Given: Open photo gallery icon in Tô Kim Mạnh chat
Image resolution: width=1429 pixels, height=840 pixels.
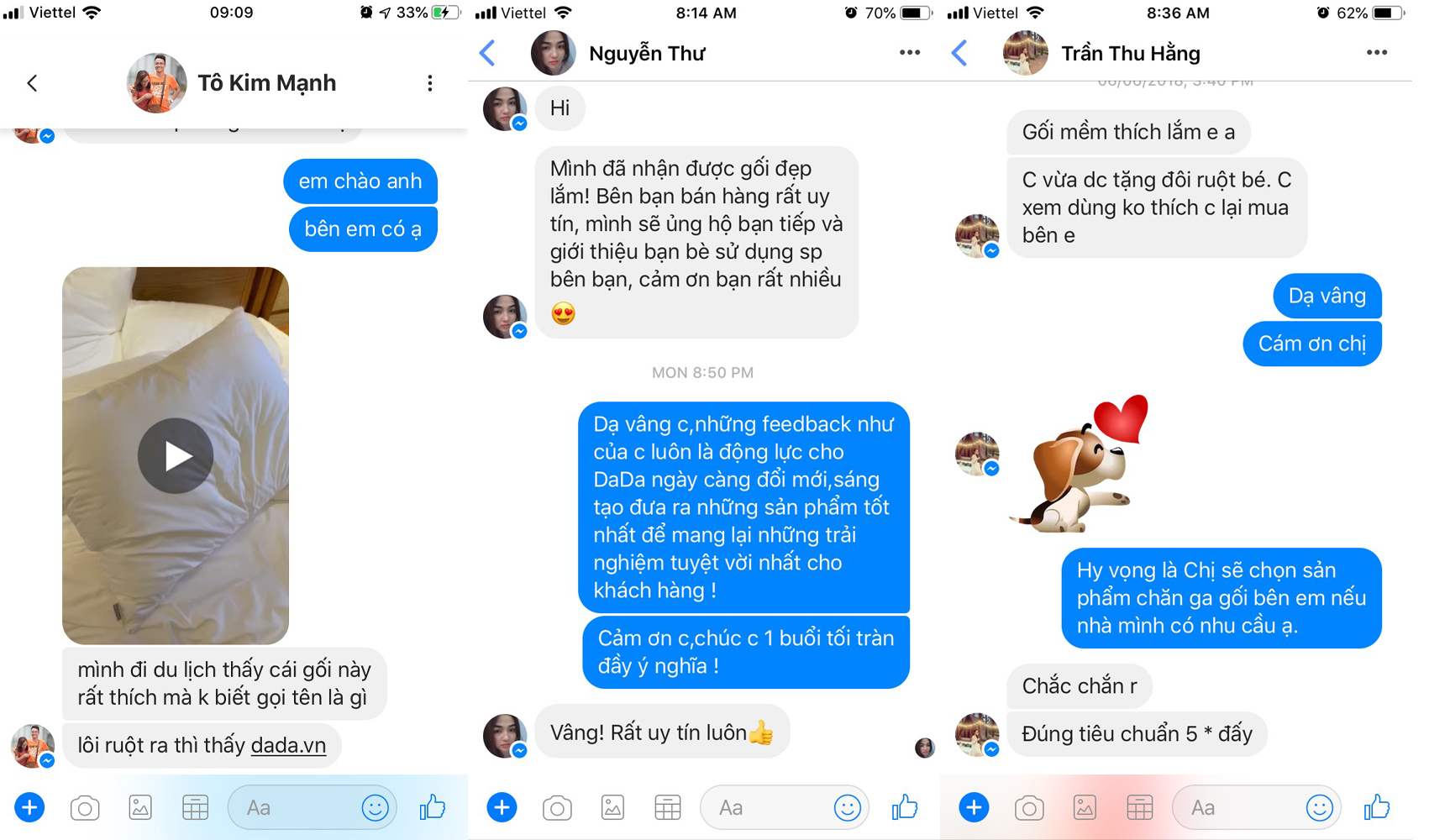Looking at the screenshot, I should pyautogui.click(x=140, y=808).
